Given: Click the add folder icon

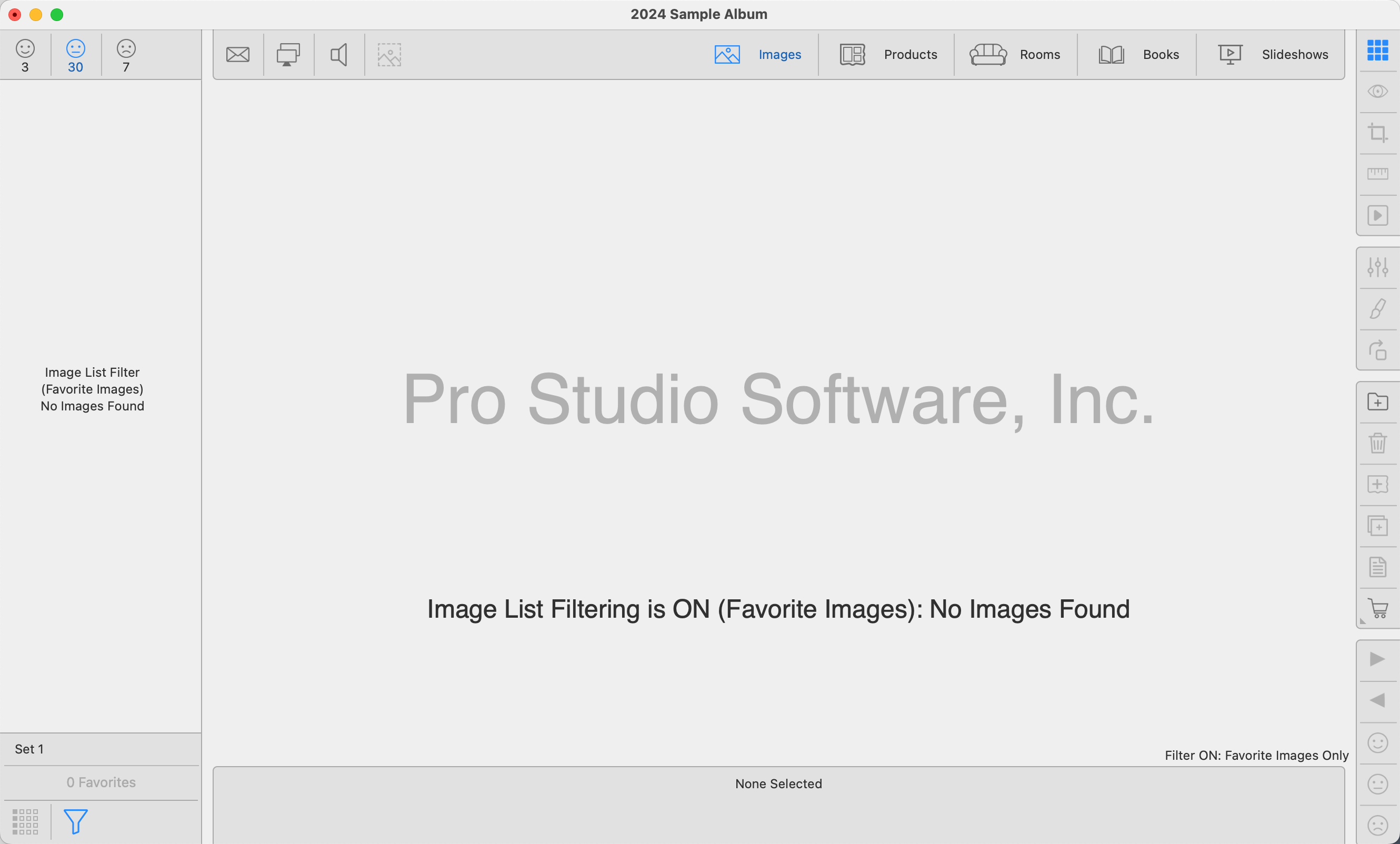Looking at the screenshot, I should (x=1377, y=401).
